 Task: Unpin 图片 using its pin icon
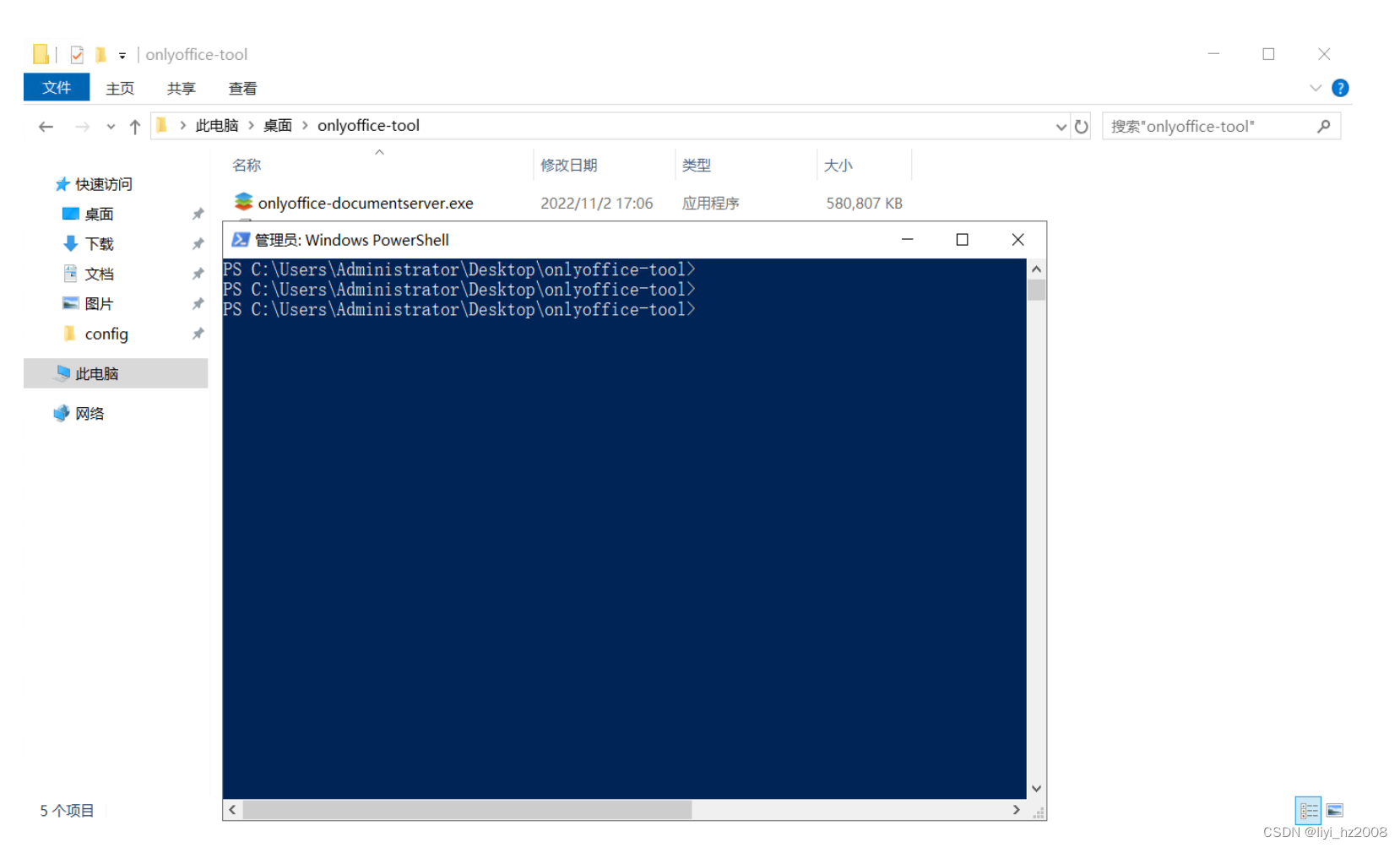pyautogui.click(x=198, y=304)
